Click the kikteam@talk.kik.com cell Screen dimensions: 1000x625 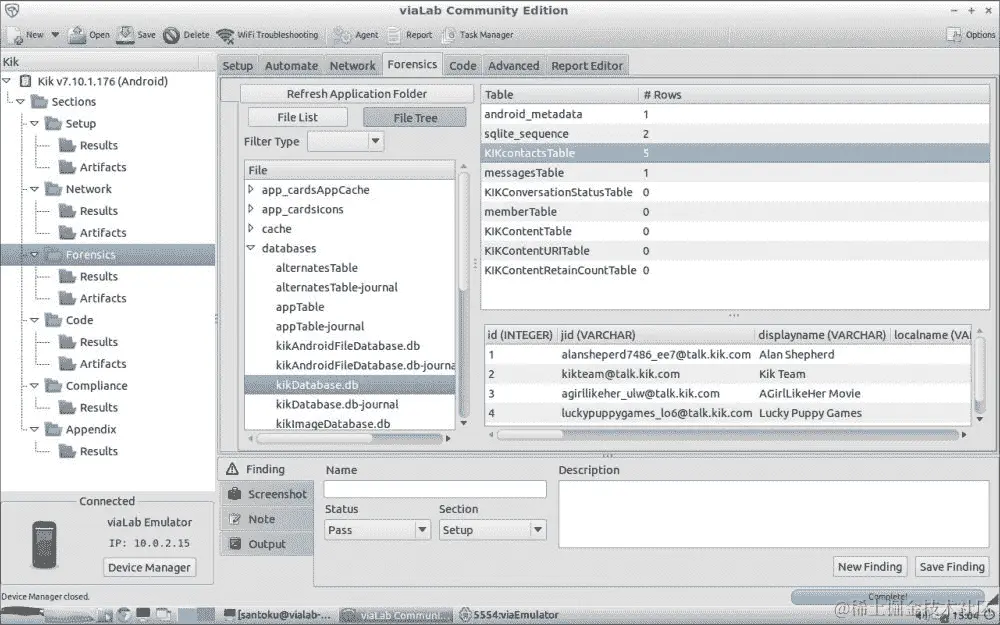(621, 374)
